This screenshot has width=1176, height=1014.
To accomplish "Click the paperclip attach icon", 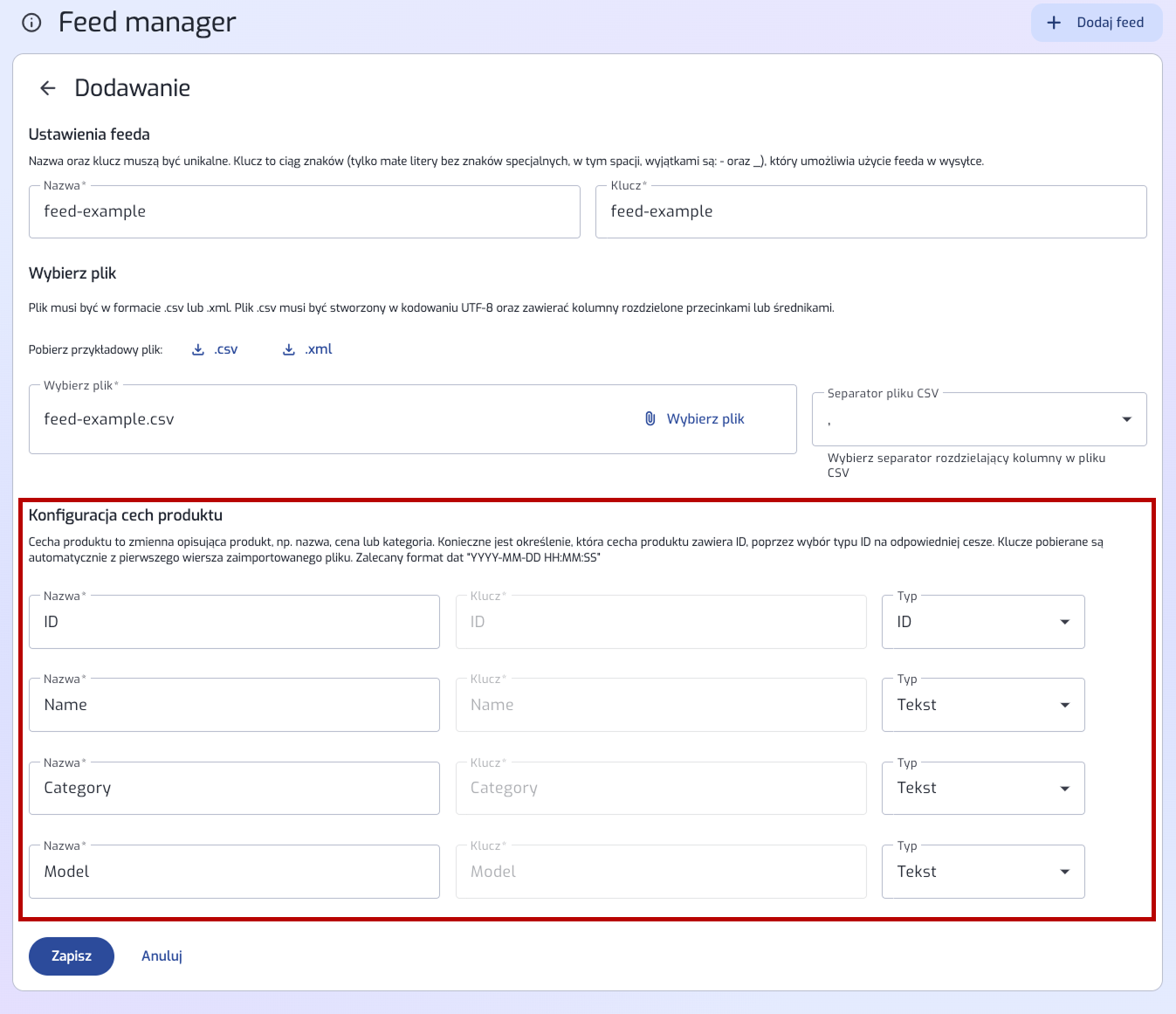I will tap(650, 419).
